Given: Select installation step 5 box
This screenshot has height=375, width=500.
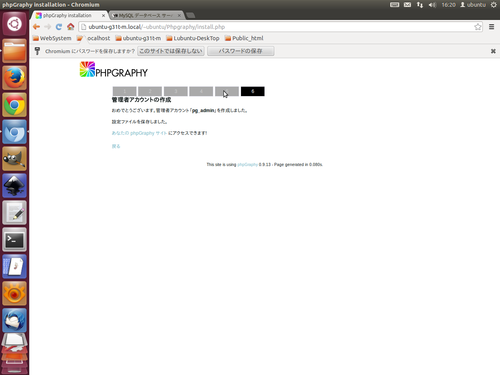Looking at the screenshot, I should pos(227,91).
